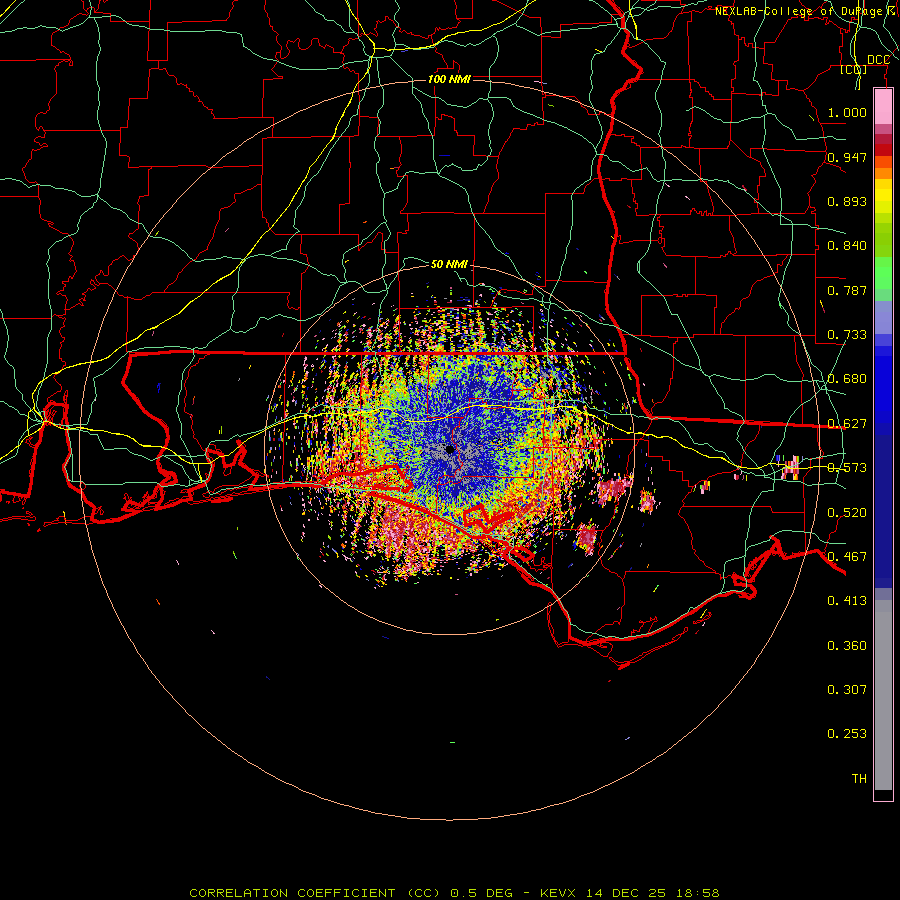Click the 0.360 value on the legend
Screen dimensions: 900x900
pos(847,646)
